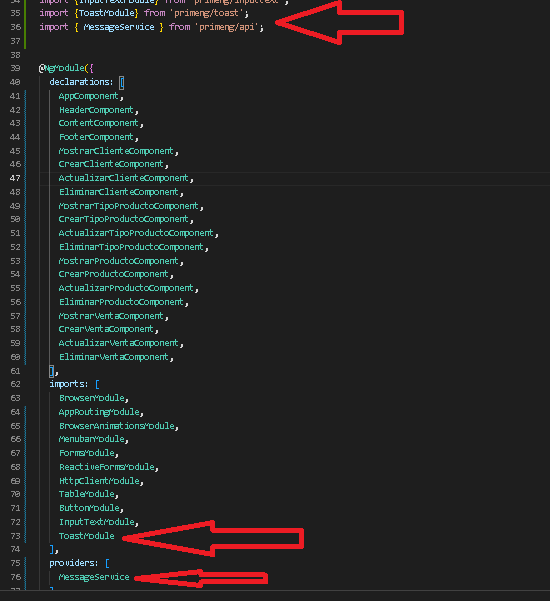Click CrearVentaComponent entry

click(x=106, y=329)
